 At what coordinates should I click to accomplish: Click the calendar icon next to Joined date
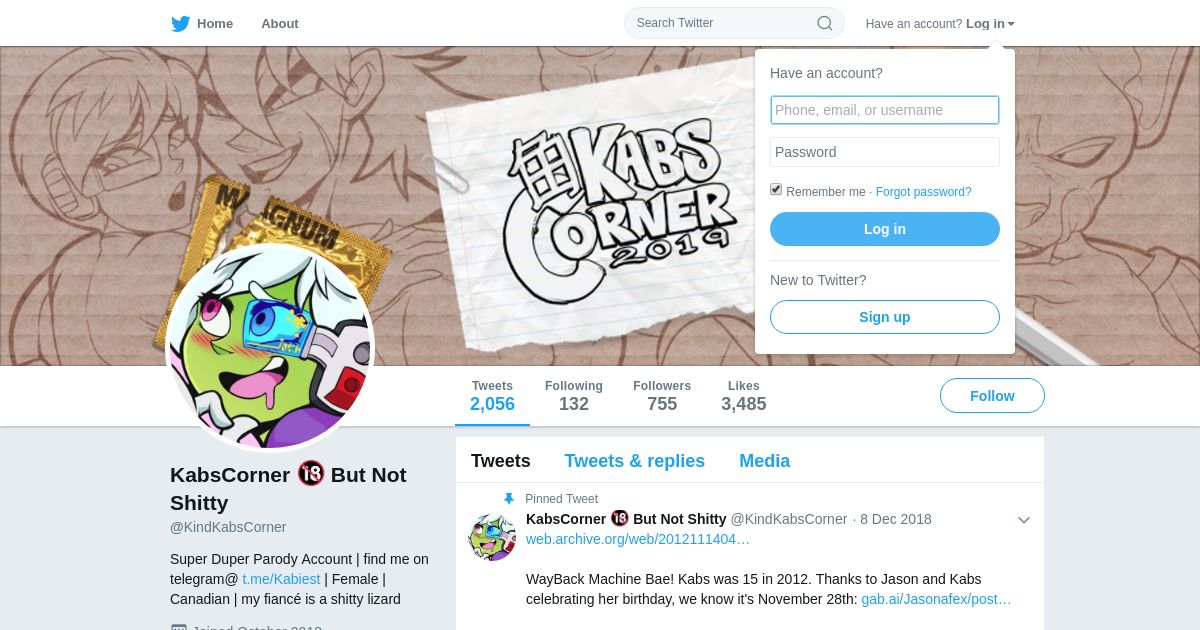click(178, 628)
